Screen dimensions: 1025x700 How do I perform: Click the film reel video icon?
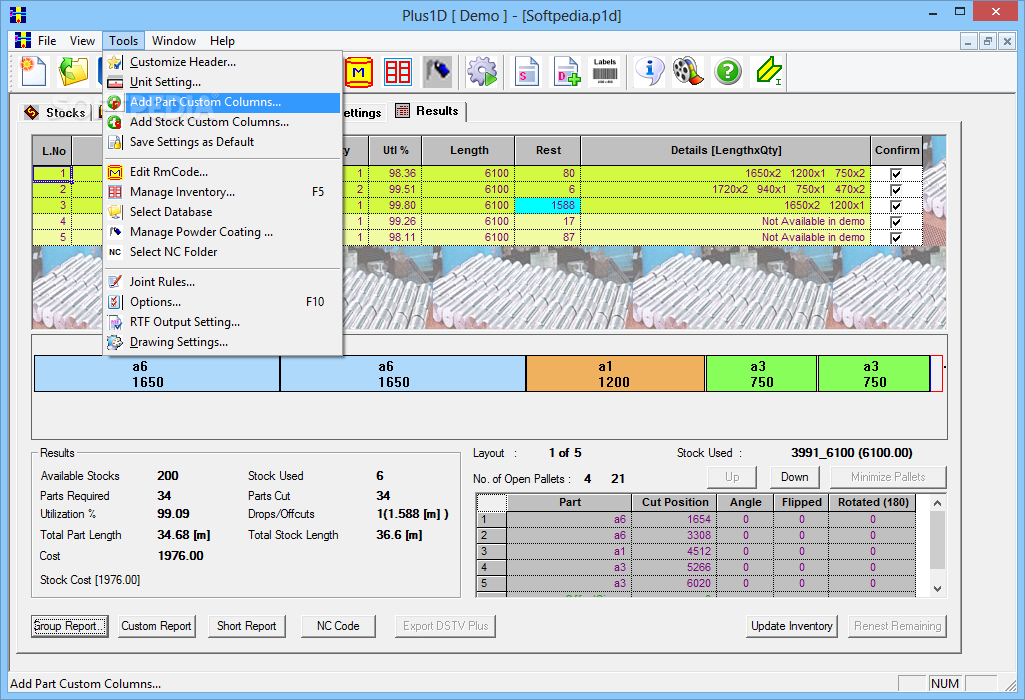[x=688, y=71]
